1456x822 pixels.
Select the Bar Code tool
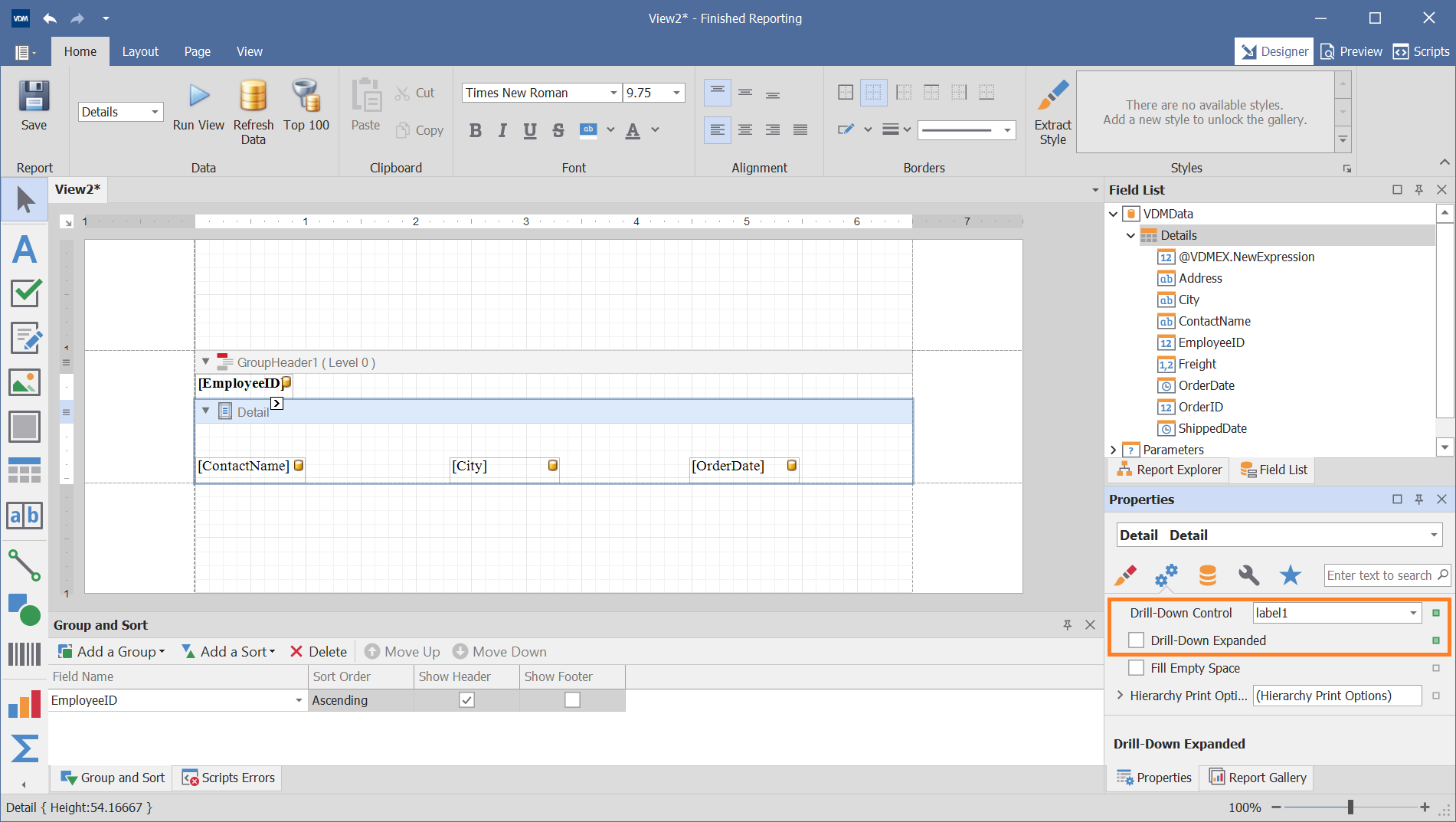(25, 654)
